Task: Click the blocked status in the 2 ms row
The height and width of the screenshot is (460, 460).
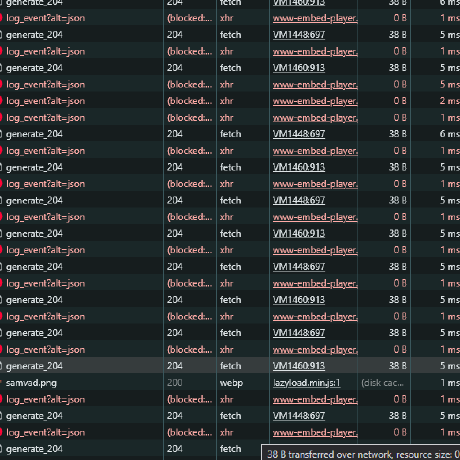Action: 189,101
